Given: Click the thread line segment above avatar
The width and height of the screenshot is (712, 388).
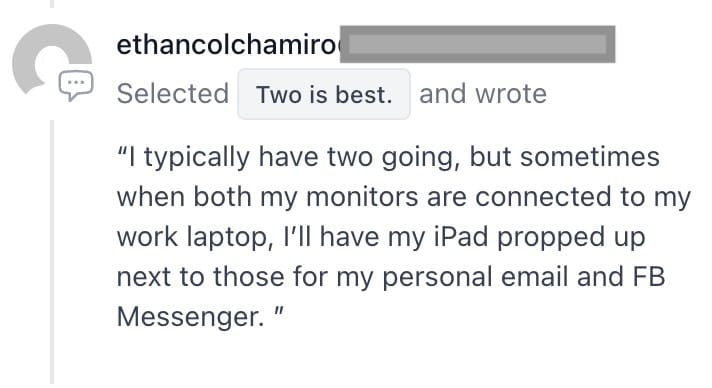Looking at the screenshot, I should [x=52, y=4].
